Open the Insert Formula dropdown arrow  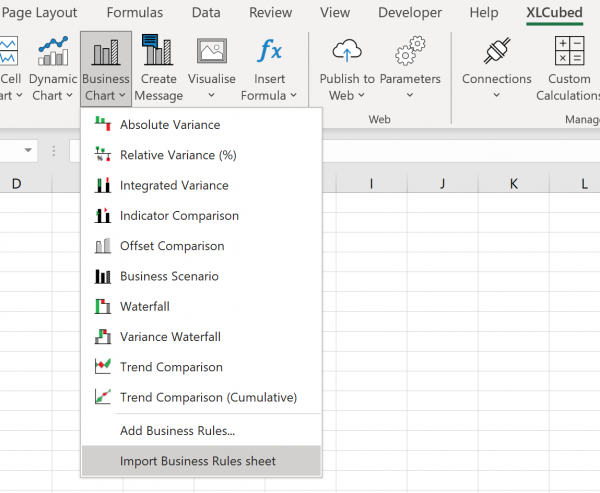293,95
